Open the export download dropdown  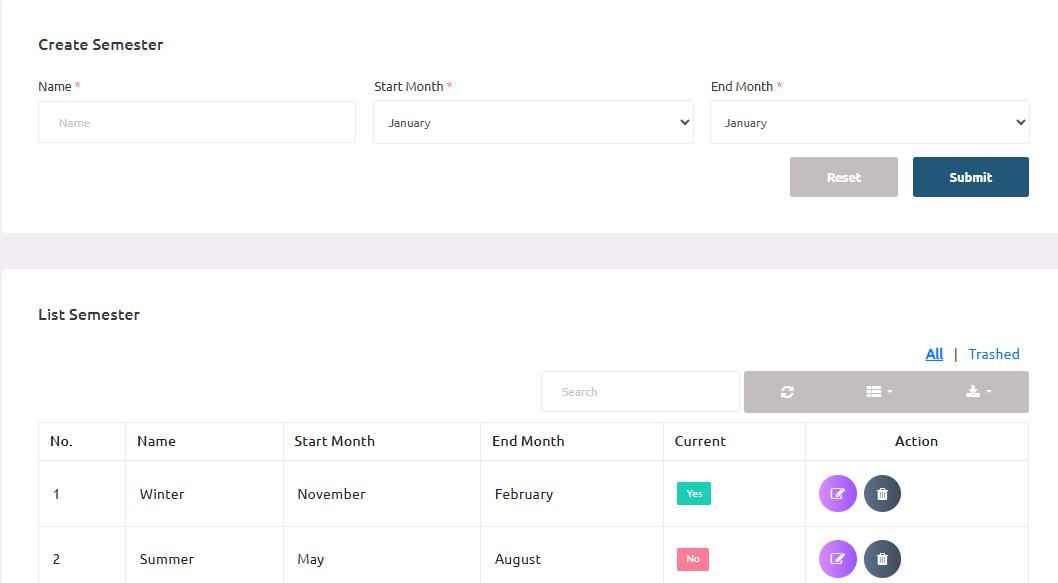tap(978, 392)
